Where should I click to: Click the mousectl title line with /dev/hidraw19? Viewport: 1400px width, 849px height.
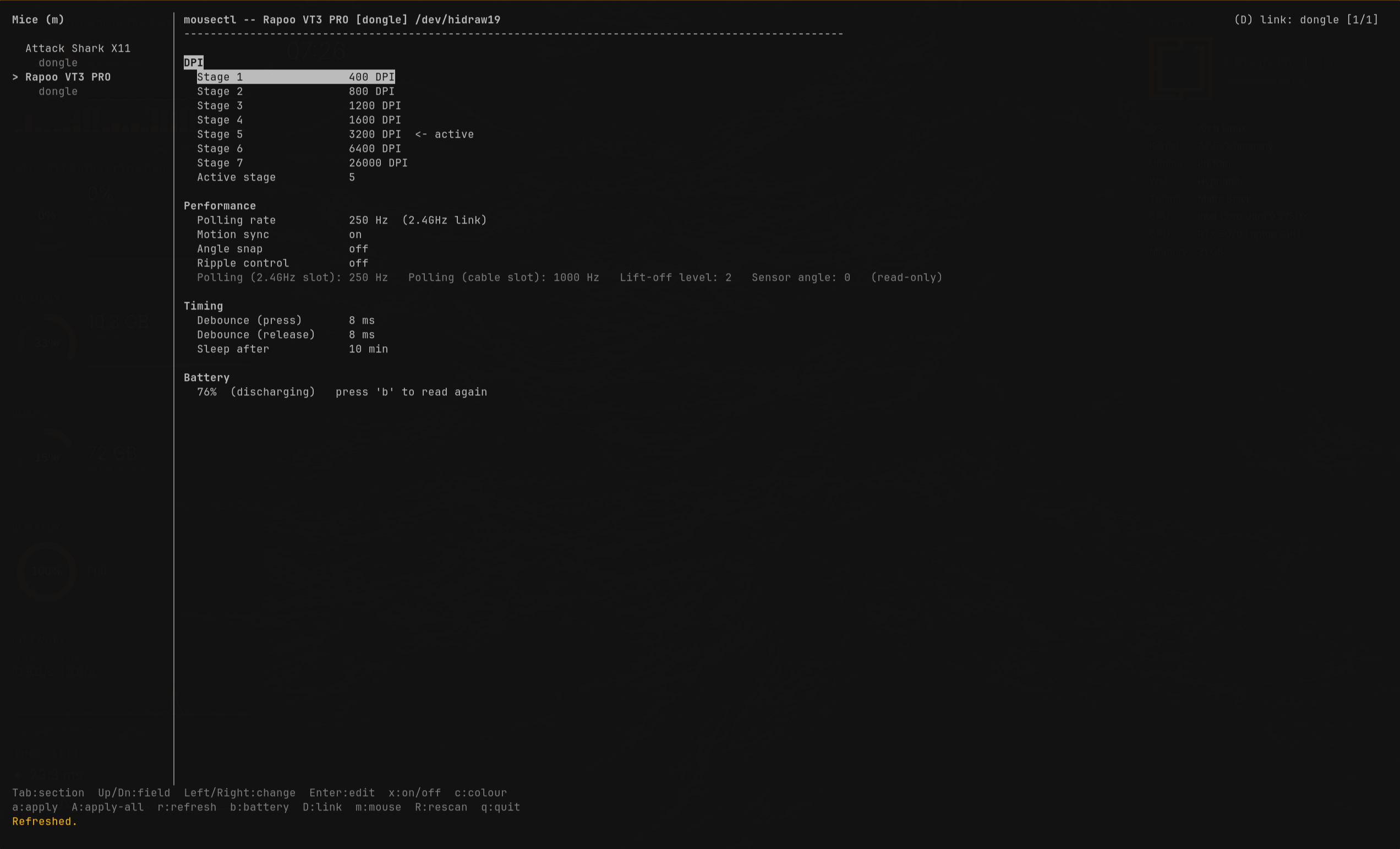[342, 20]
